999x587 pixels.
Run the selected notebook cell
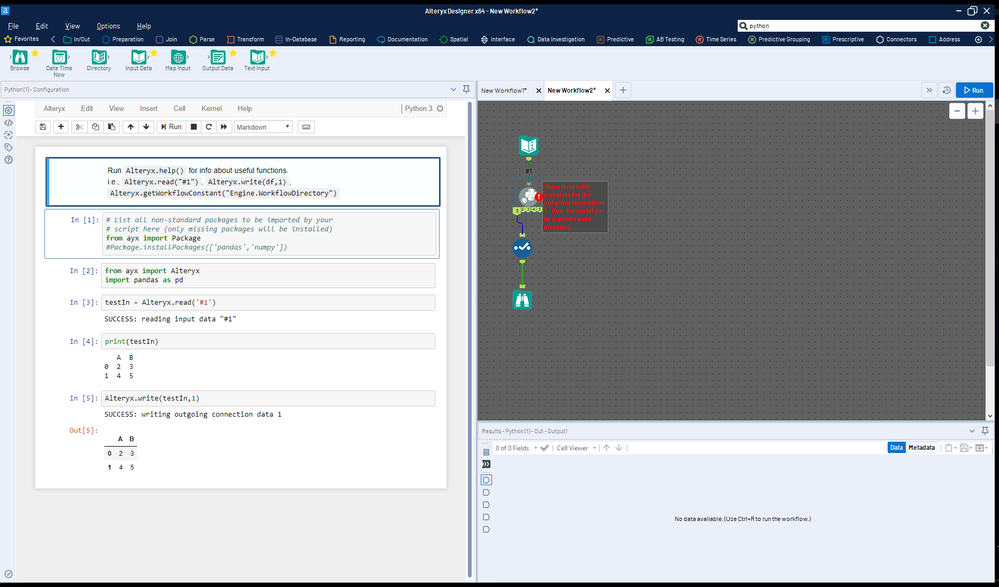coord(171,127)
